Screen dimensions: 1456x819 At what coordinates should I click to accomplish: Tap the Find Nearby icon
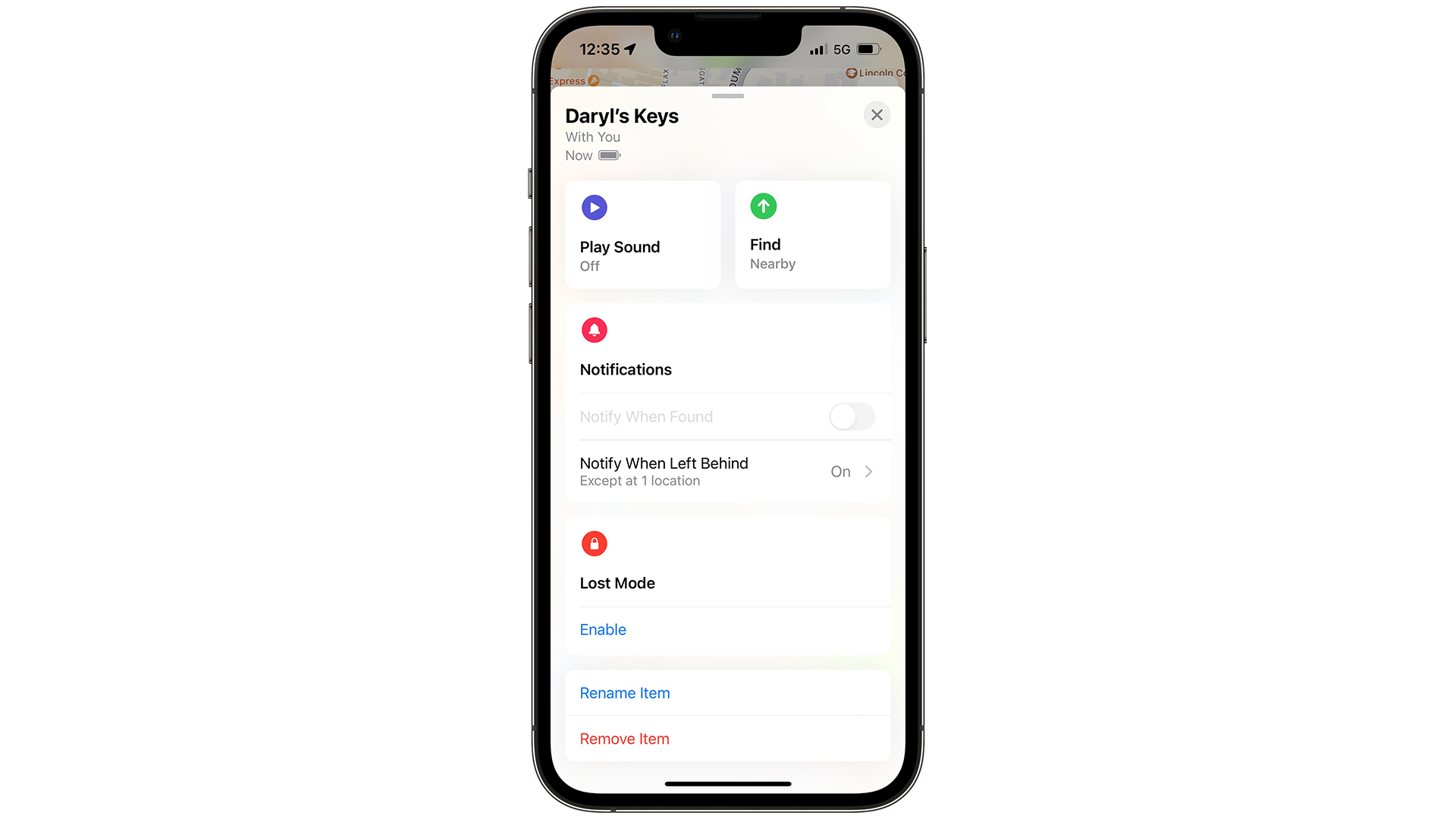point(763,207)
